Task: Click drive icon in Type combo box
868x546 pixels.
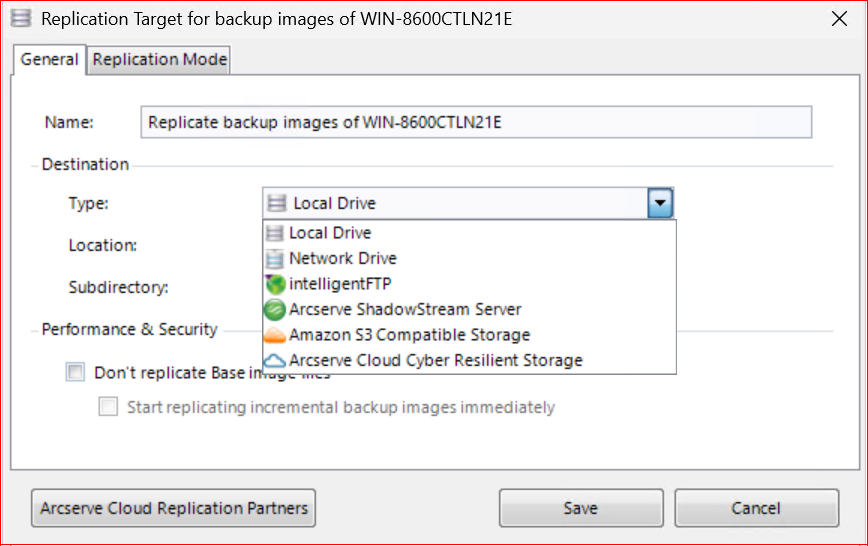Action: [276, 203]
